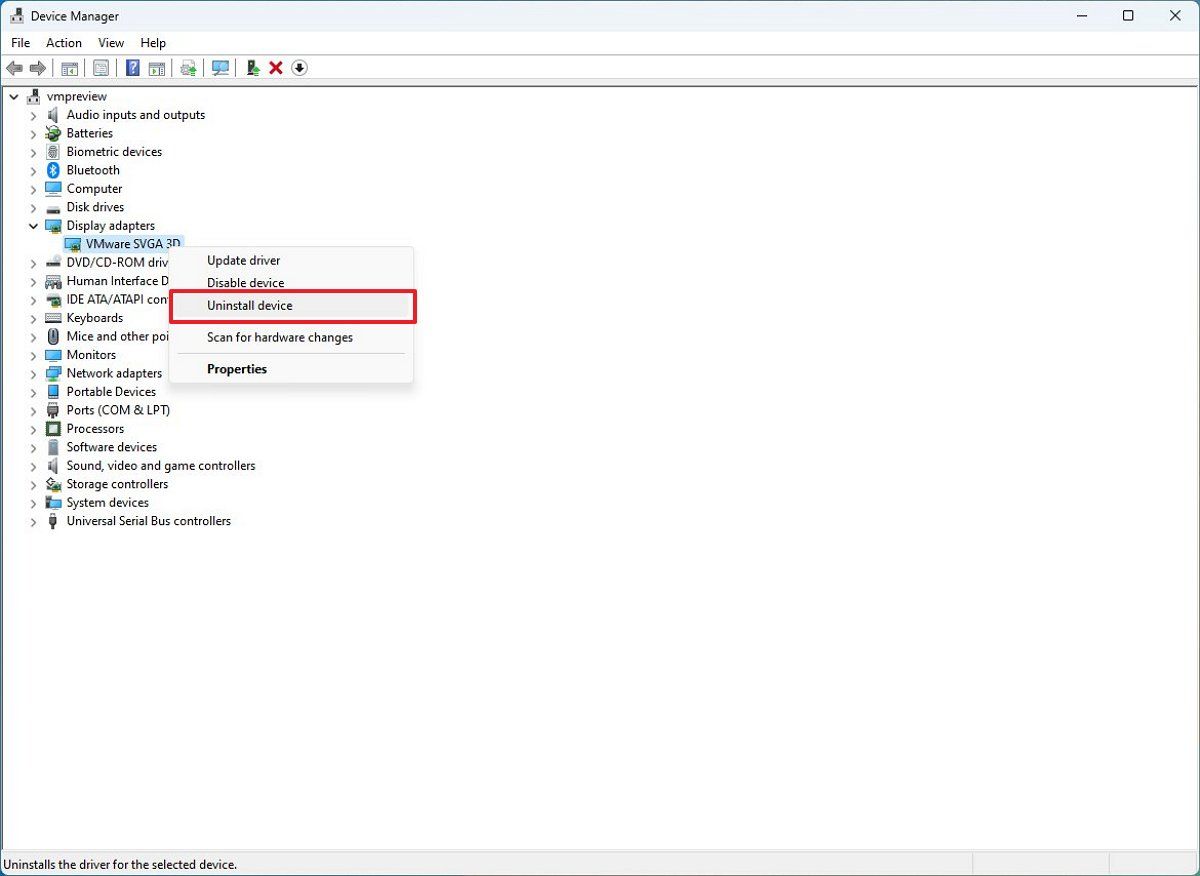Open the View menu

[110, 43]
